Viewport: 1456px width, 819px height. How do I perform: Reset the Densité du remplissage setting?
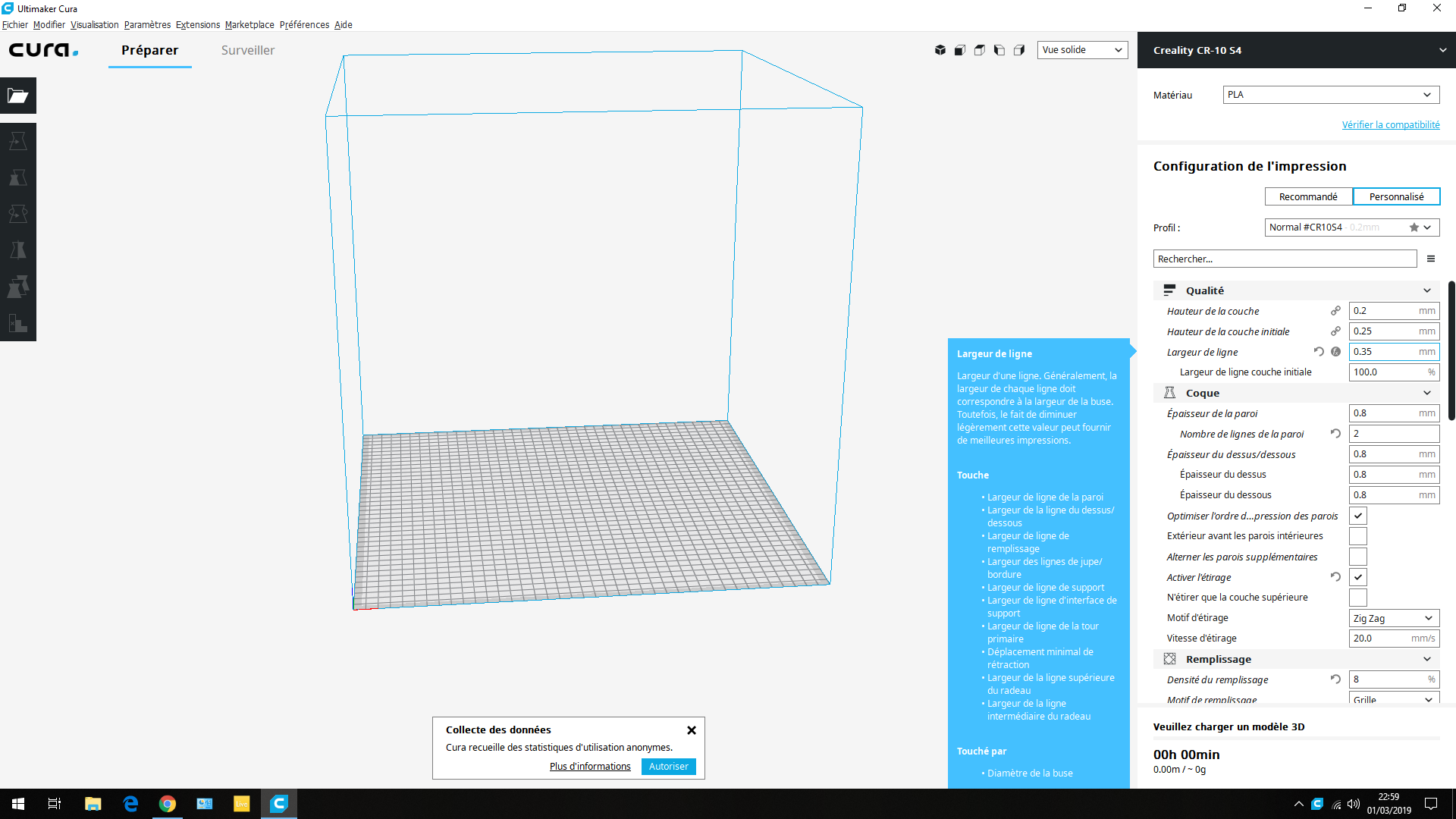(1335, 679)
